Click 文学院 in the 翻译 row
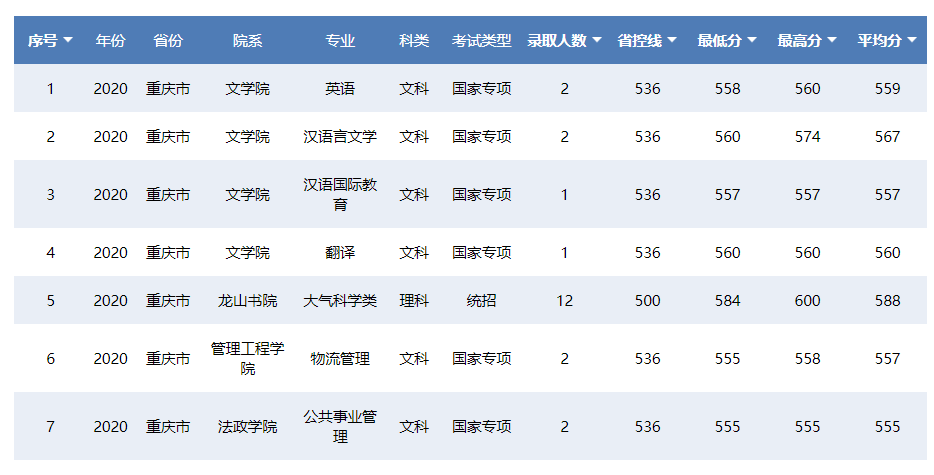 click(x=247, y=253)
